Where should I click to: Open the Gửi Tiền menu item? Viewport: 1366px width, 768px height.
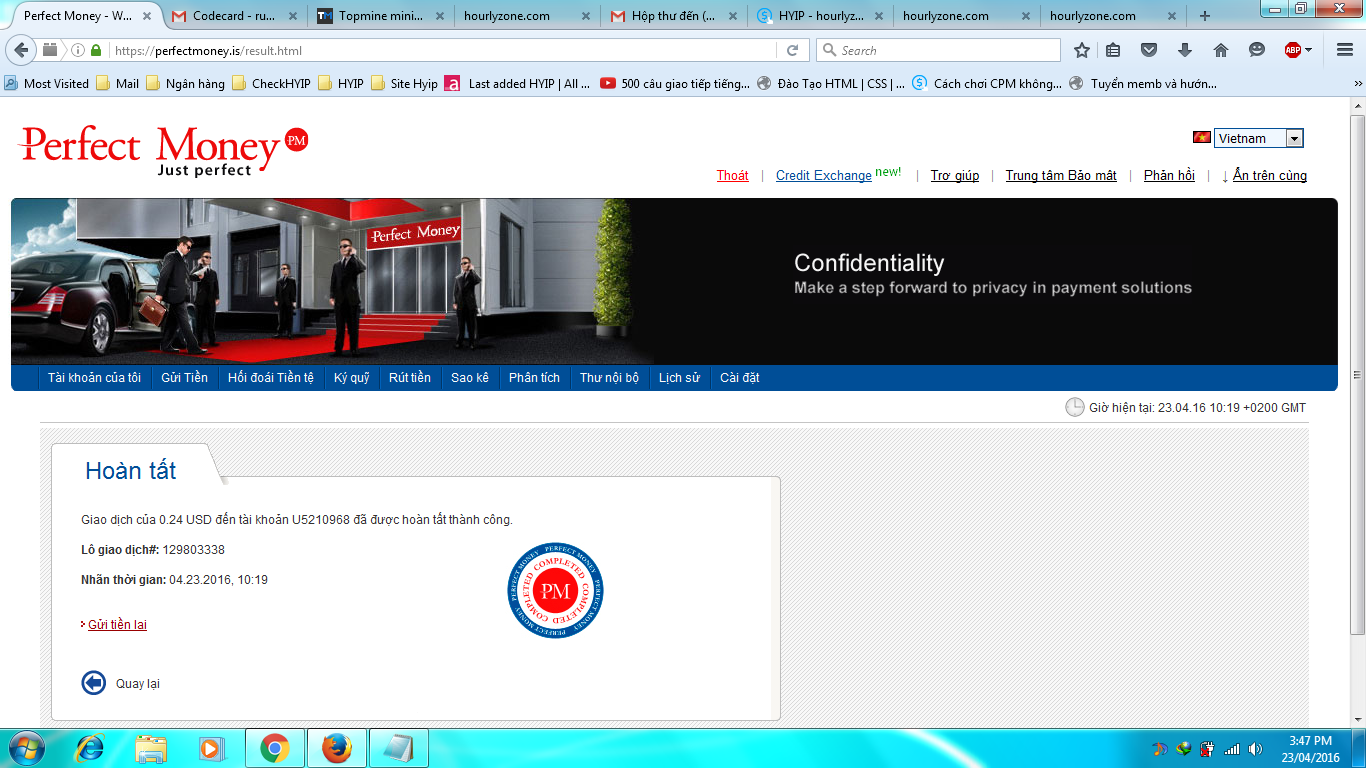click(x=185, y=377)
